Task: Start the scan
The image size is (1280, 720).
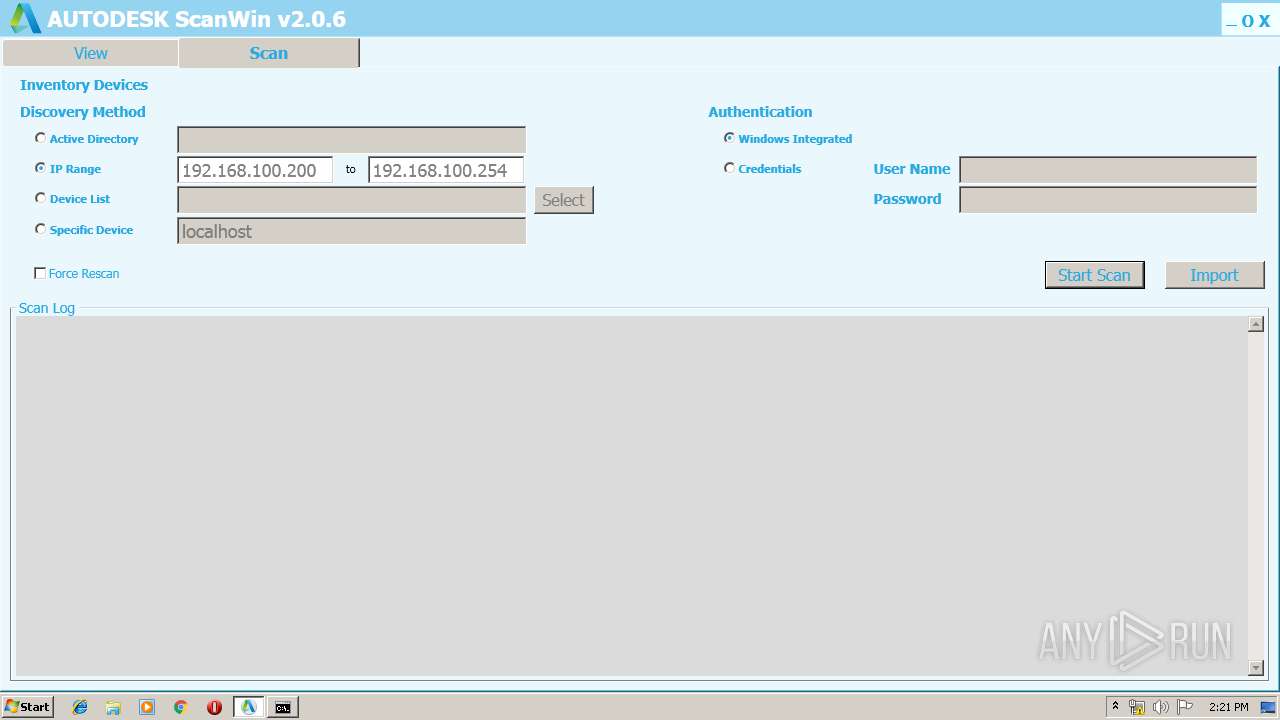Action: click(1094, 275)
